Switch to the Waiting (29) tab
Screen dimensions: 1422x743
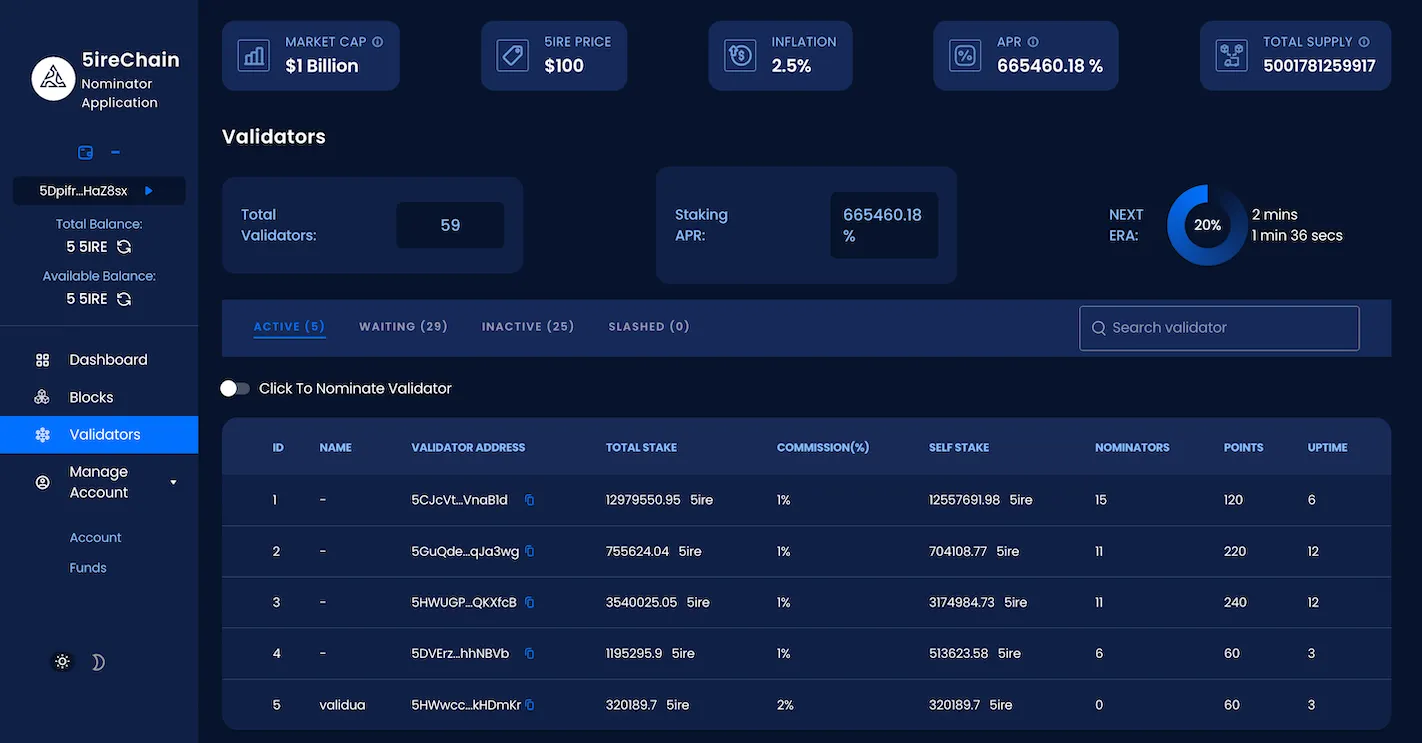pos(403,327)
